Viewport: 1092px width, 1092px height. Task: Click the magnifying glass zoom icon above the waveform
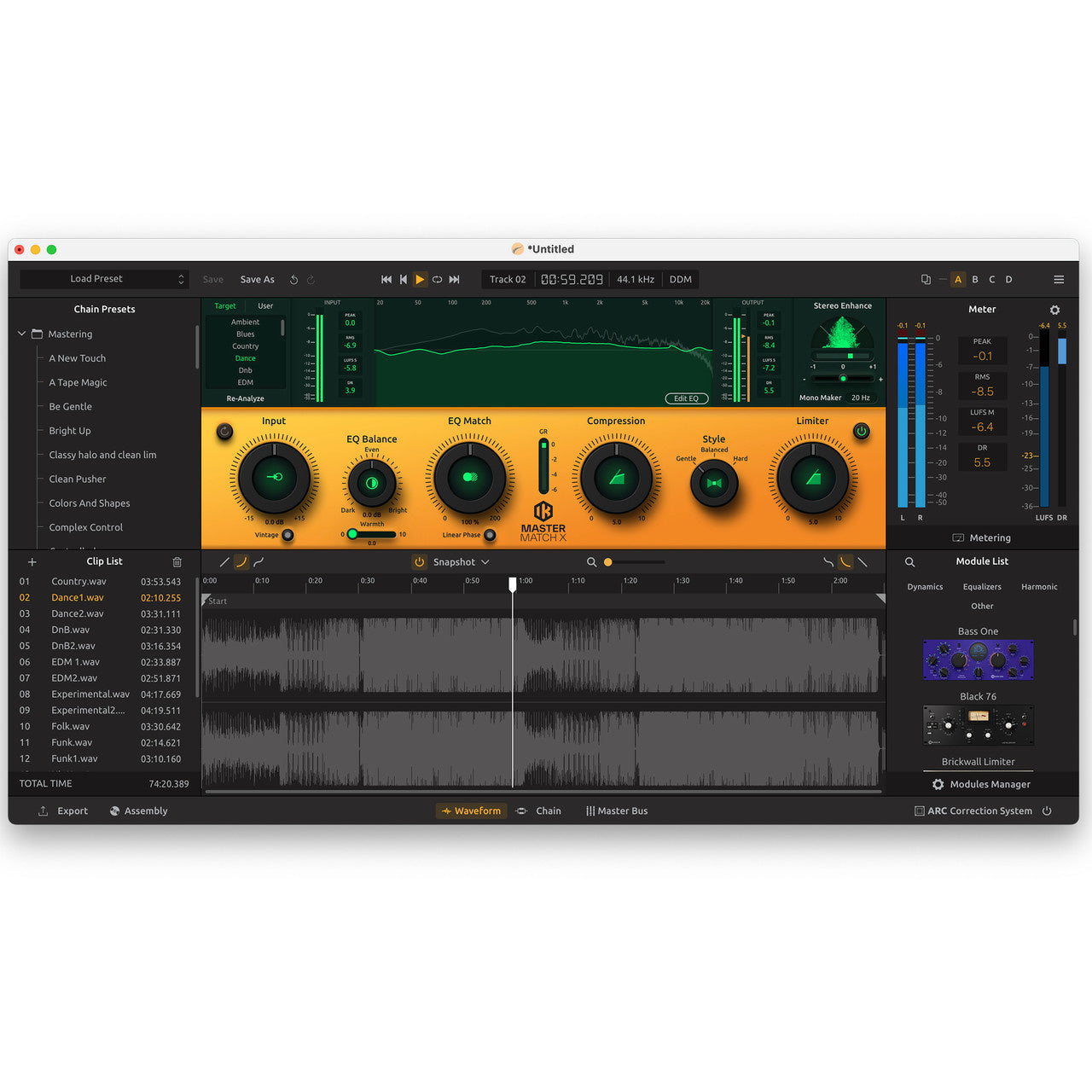pos(592,562)
